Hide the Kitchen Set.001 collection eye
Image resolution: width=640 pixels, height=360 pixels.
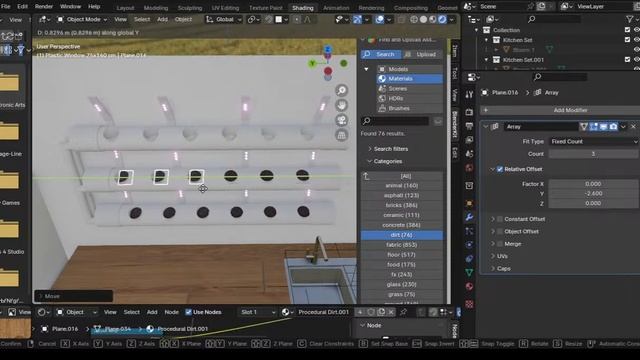coord(636,60)
